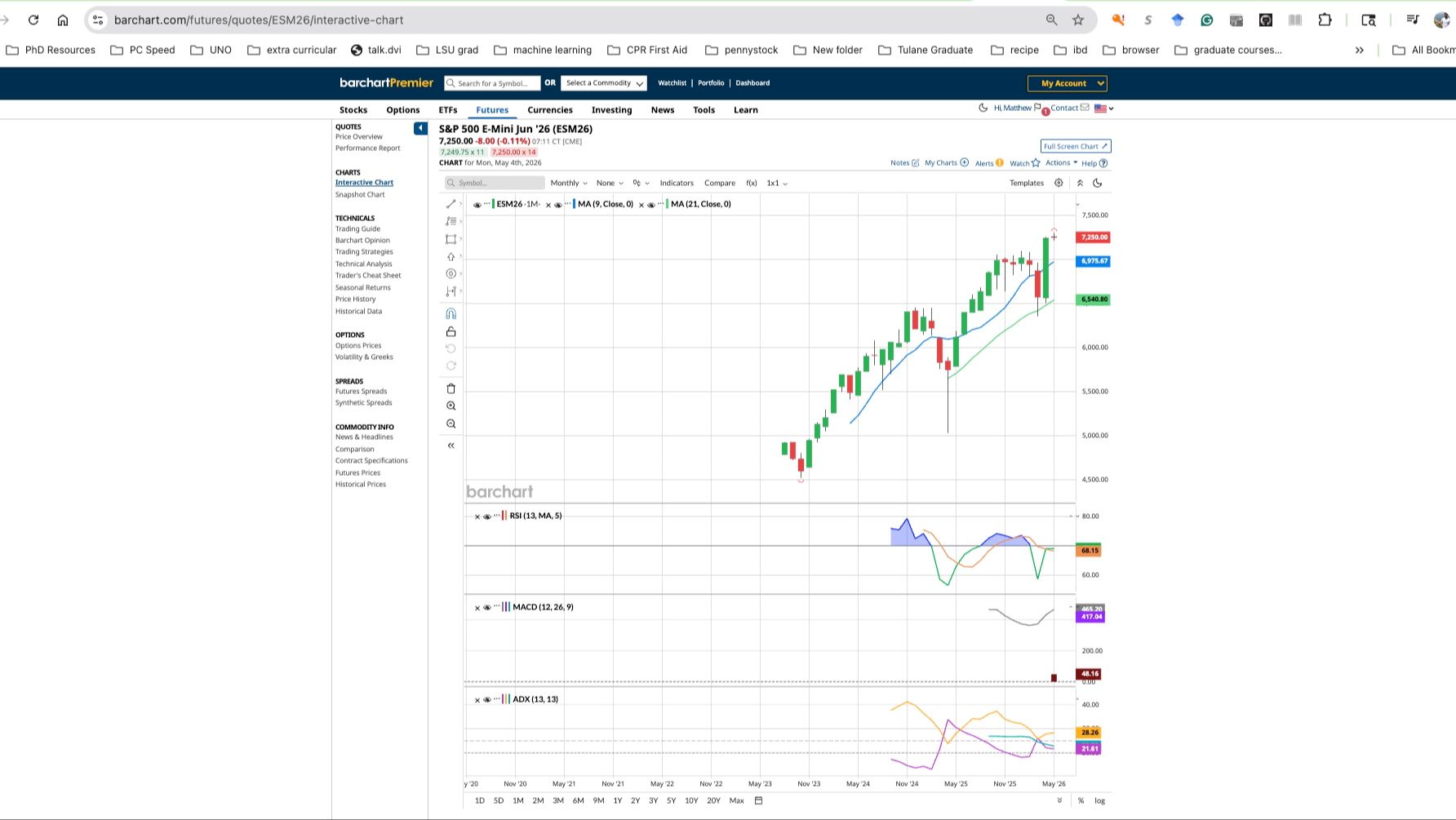1456x820 pixels.
Task: Open the Options menu tab
Action: point(403,110)
